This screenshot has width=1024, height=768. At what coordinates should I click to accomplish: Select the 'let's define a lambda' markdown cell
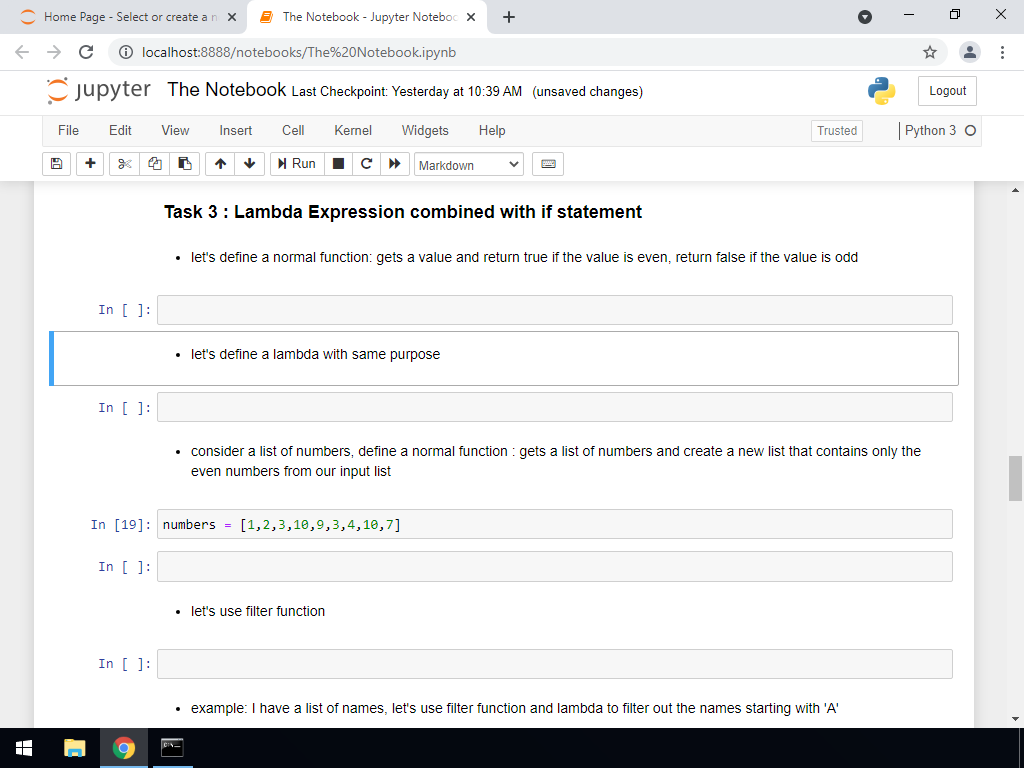[x=504, y=358]
